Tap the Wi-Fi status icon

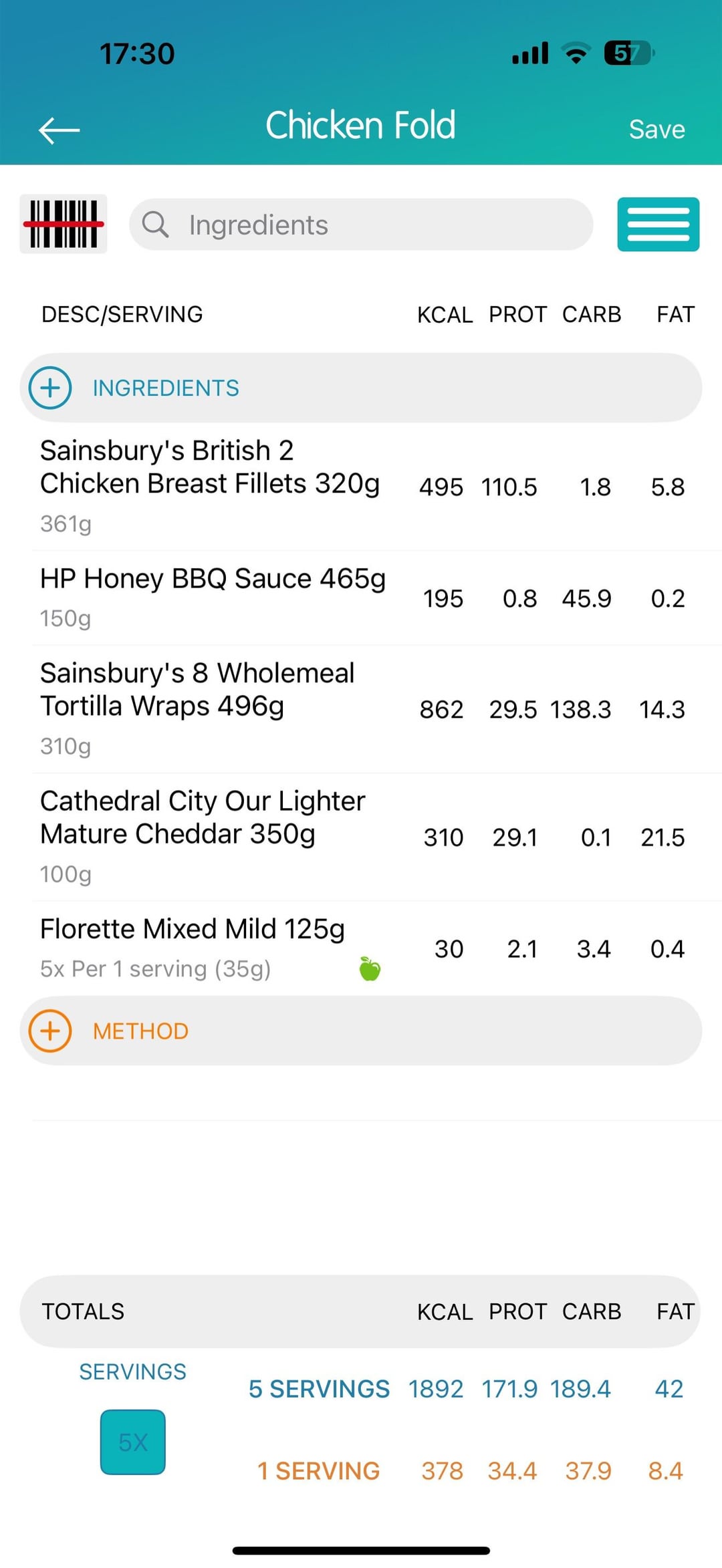(576, 53)
